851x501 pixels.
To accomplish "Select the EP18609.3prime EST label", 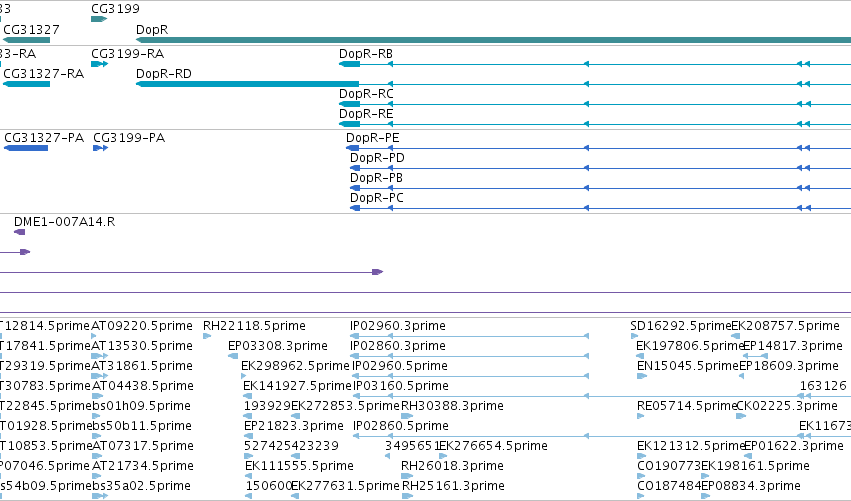I will [789, 366].
